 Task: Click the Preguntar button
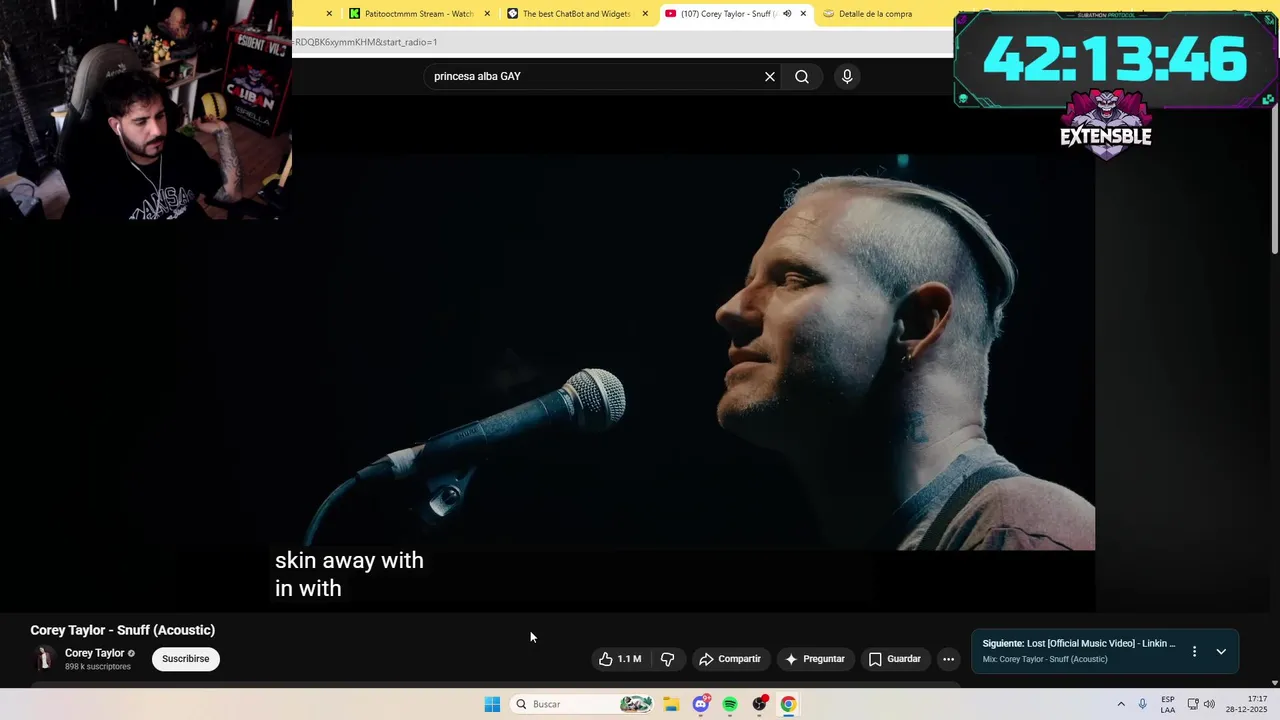tap(815, 659)
